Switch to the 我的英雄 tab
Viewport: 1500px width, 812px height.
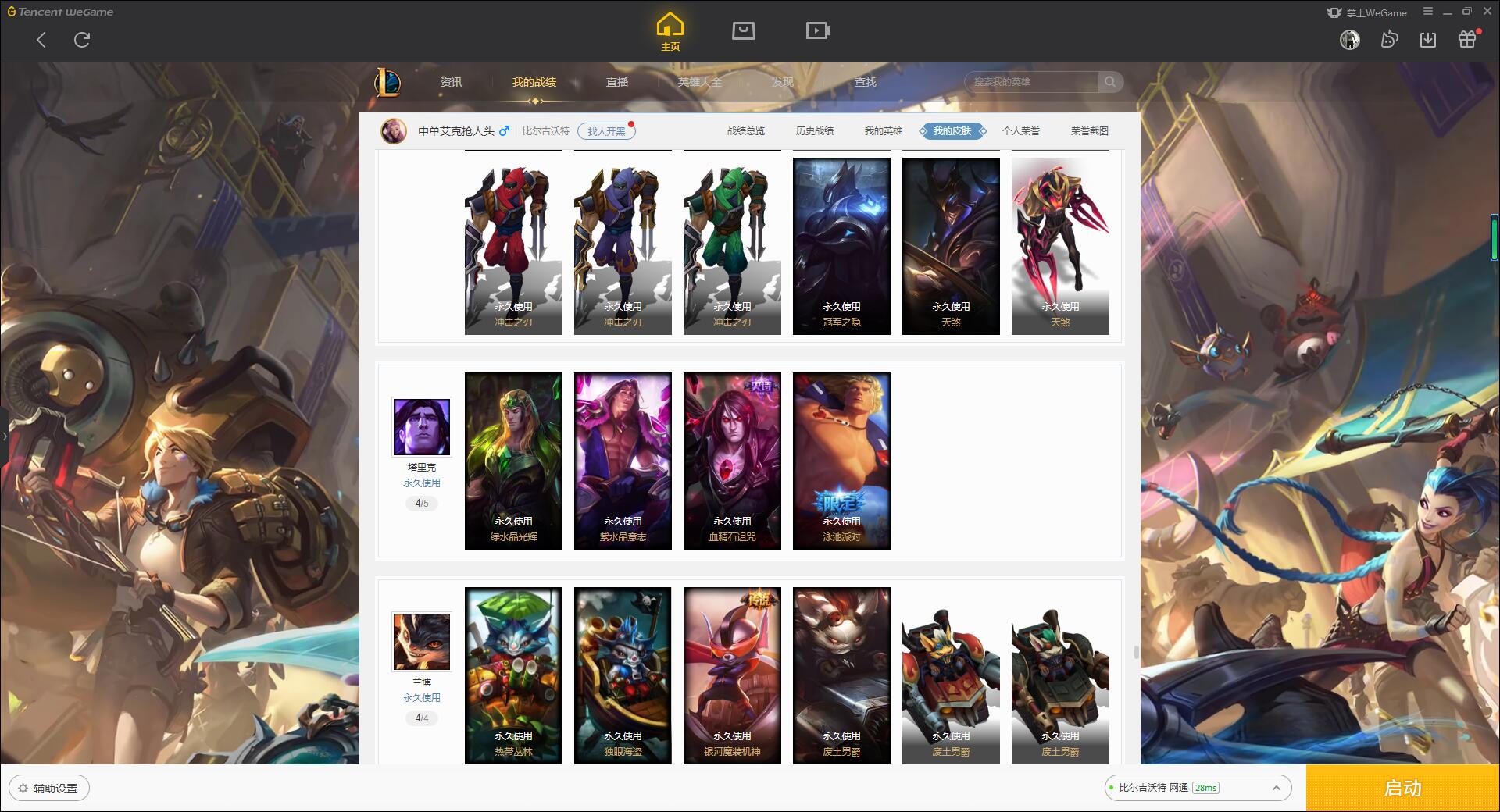pyautogui.click(x=884, y=131)
